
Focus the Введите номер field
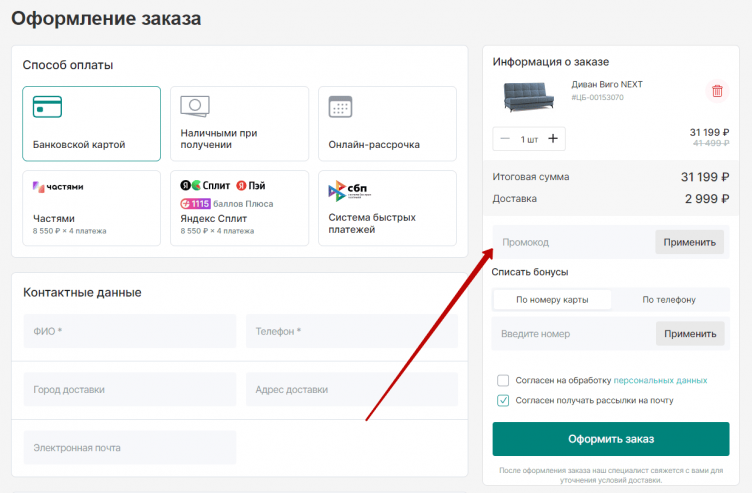tap(574, 334)
